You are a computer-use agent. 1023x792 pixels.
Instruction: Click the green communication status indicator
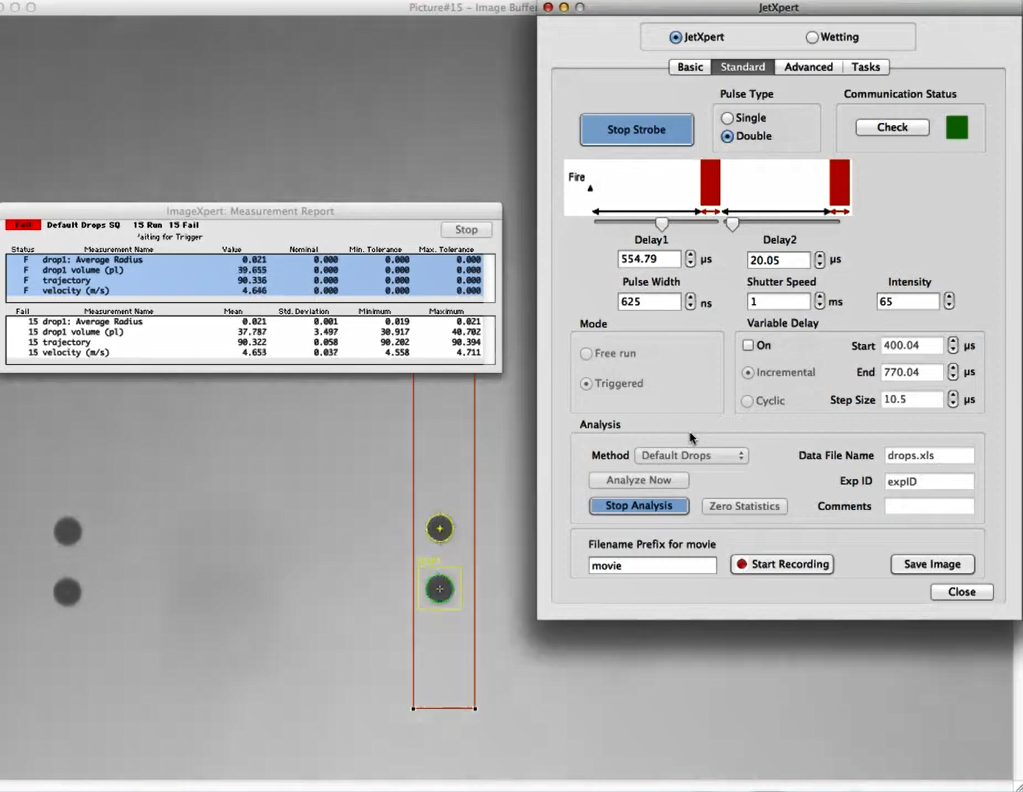957,128
